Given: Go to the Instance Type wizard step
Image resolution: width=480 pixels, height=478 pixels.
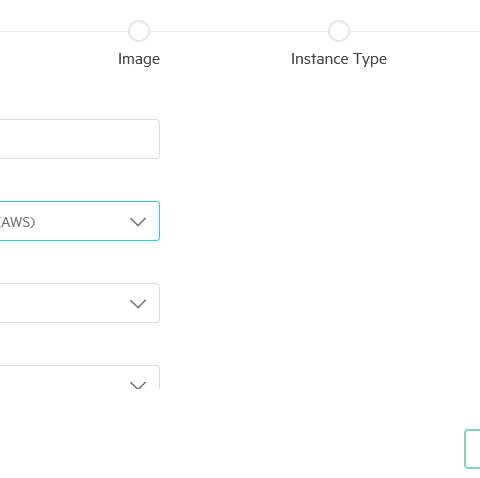Looking at the screenshot, I should point(339,59).
